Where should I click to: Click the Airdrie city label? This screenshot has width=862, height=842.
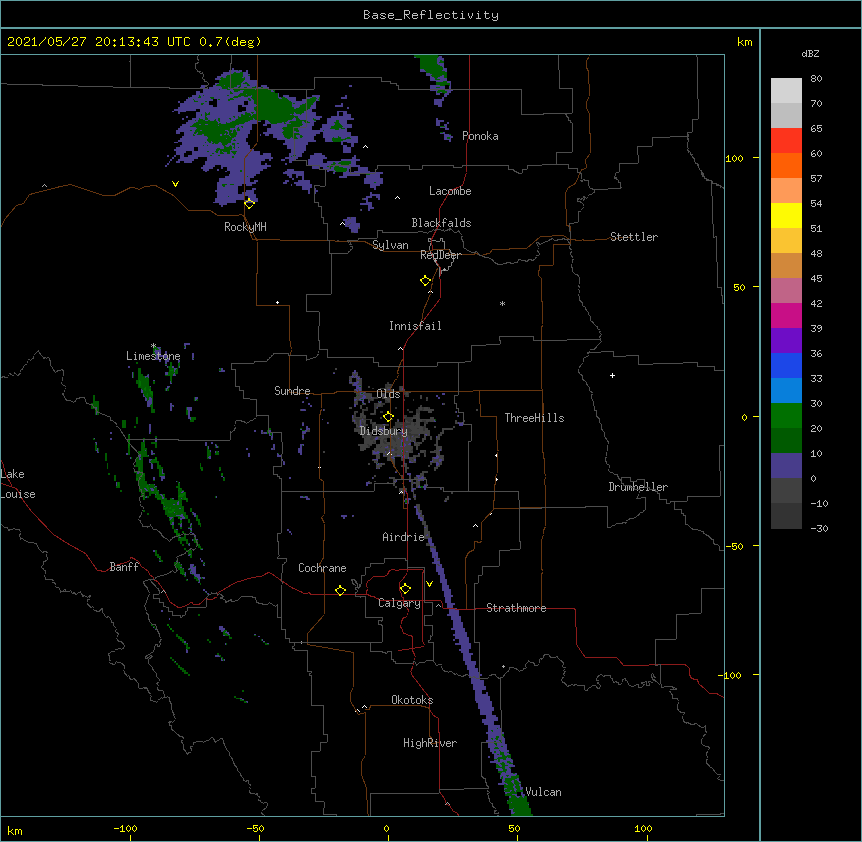coord(404,537)
